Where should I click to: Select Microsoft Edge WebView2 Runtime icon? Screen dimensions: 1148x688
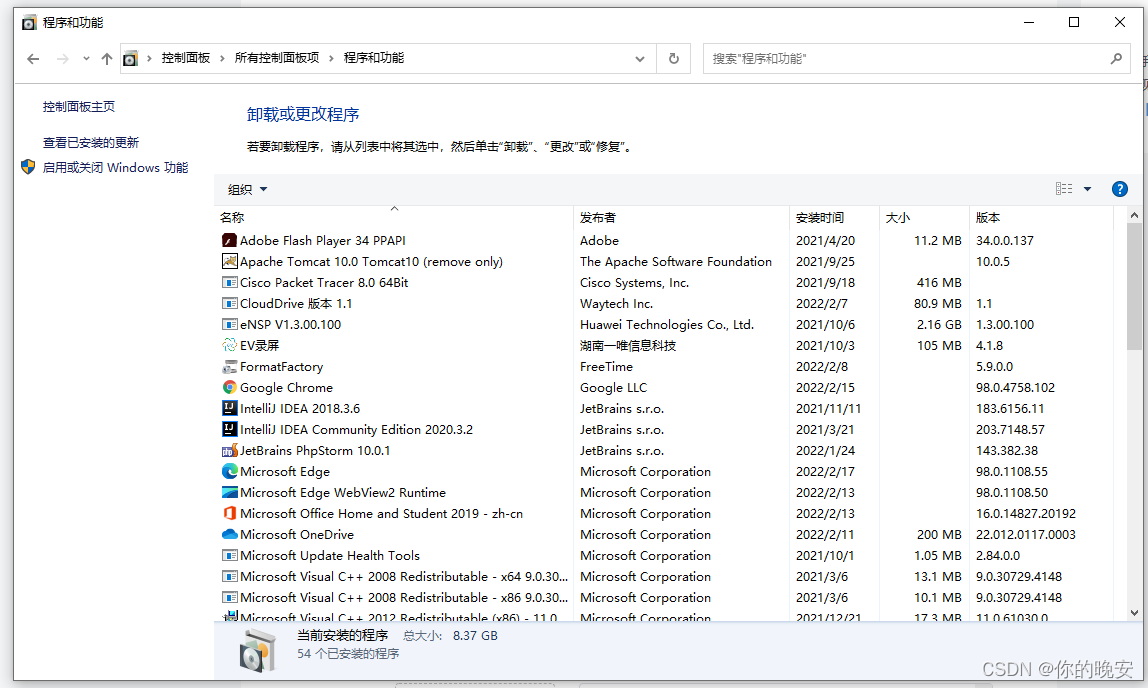coord(229,493)
